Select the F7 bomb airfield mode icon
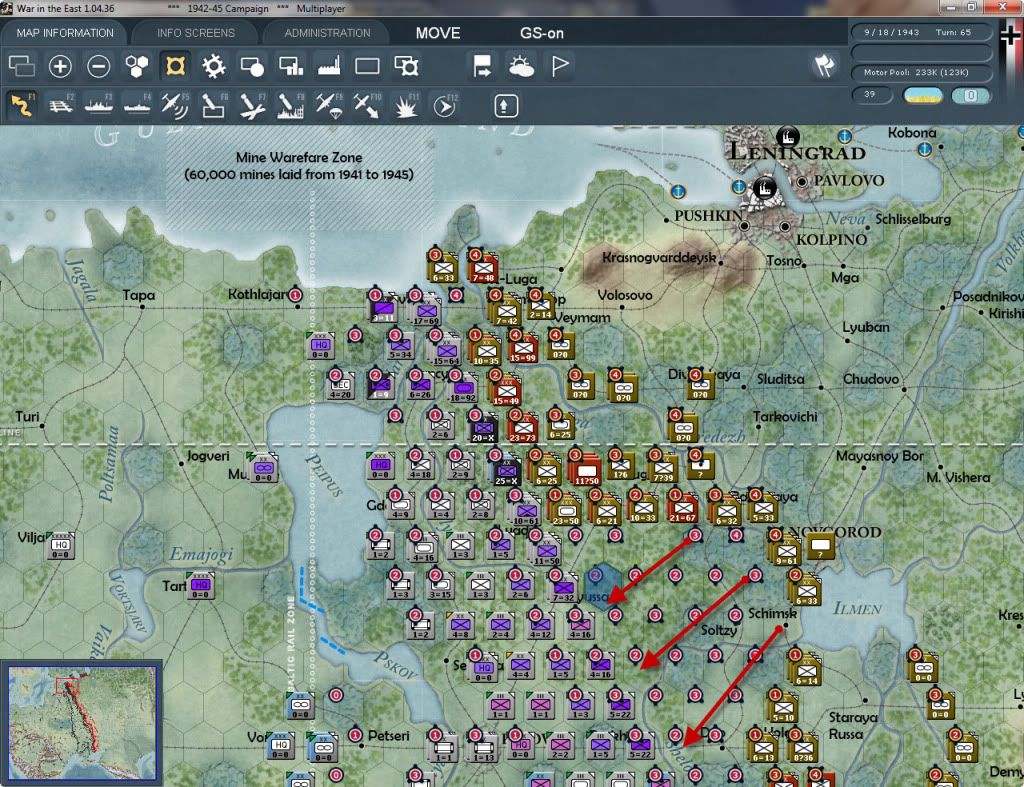The image size is (1024, 787). [x=252, y=106]
